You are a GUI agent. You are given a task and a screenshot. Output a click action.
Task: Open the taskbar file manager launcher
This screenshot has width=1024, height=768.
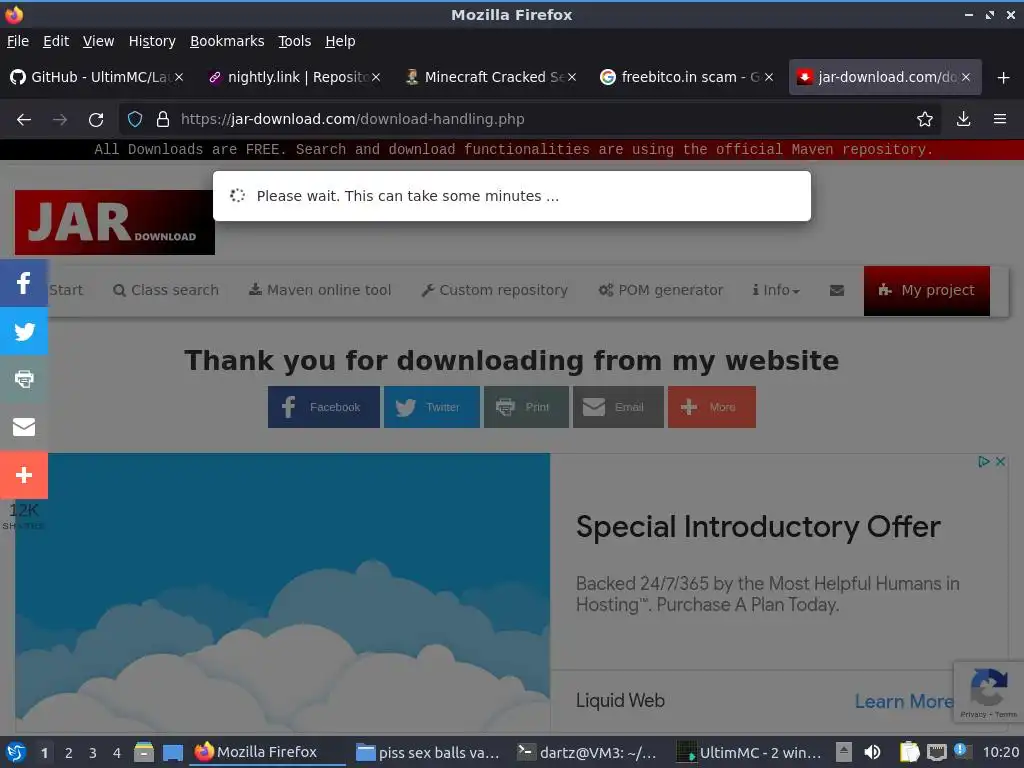[x=144, y=752]
